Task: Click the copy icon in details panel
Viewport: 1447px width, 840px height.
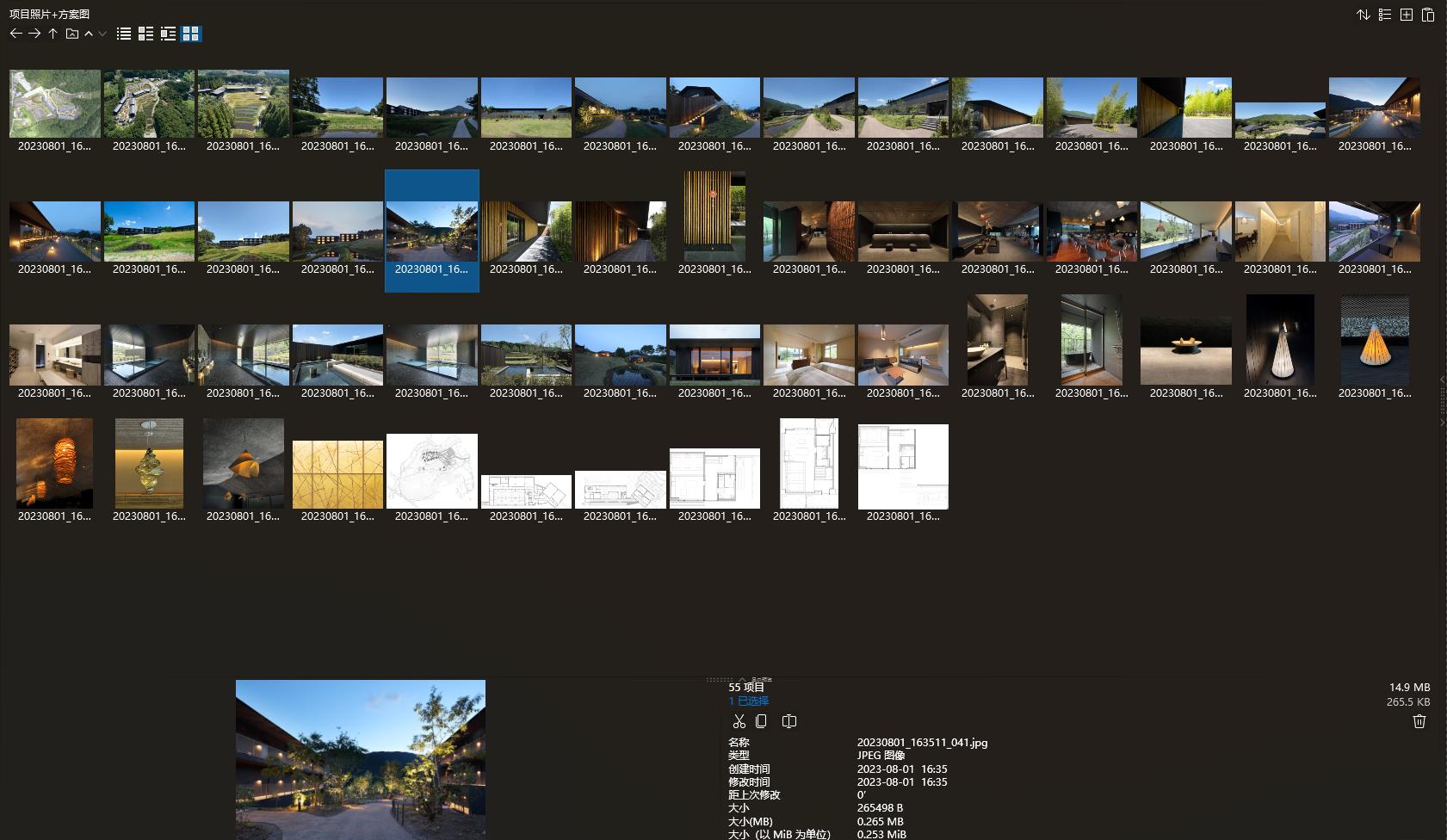Action: (761, 721)
